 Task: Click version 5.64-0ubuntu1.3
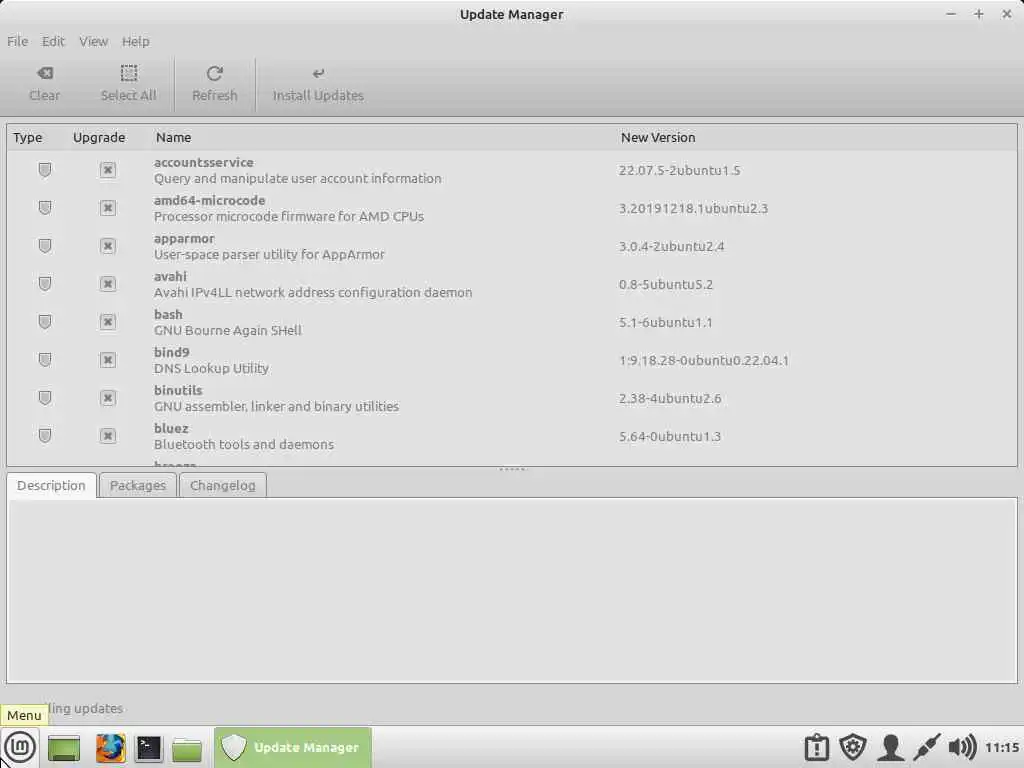point(670,436)
